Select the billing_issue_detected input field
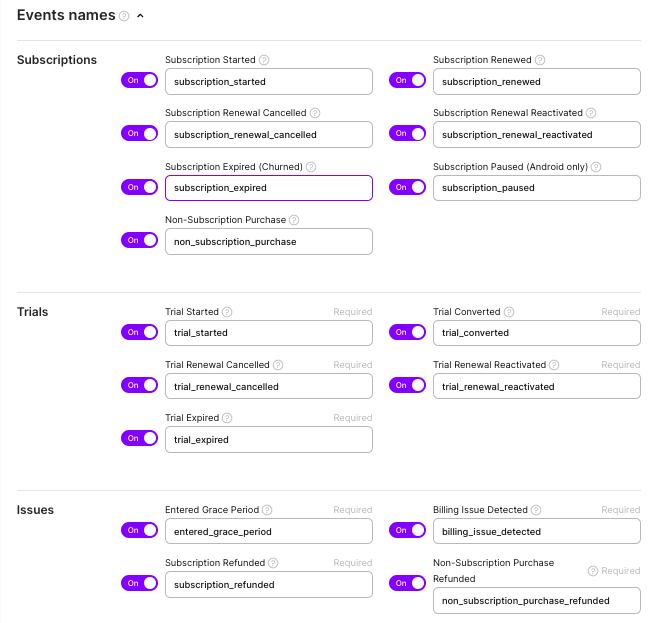This screenshot has height=623, width=667. coord(537,531)
